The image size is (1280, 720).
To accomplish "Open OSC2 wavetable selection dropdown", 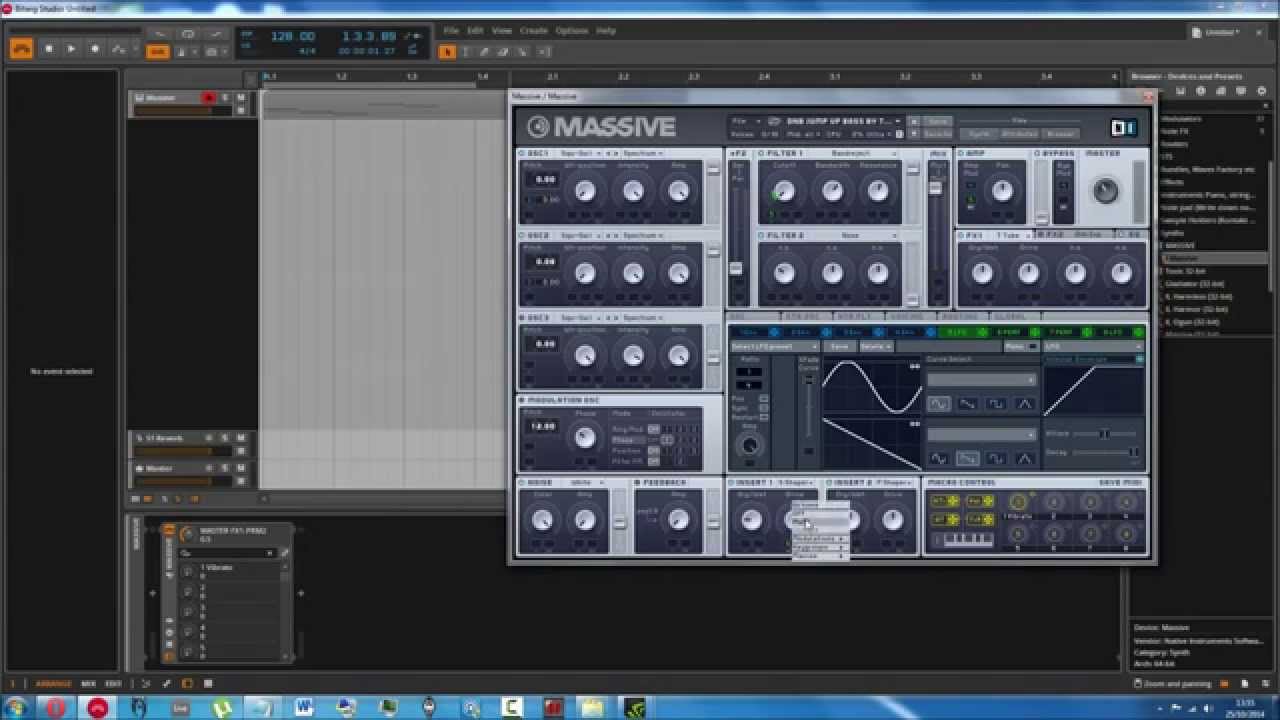I will (579, 236).
